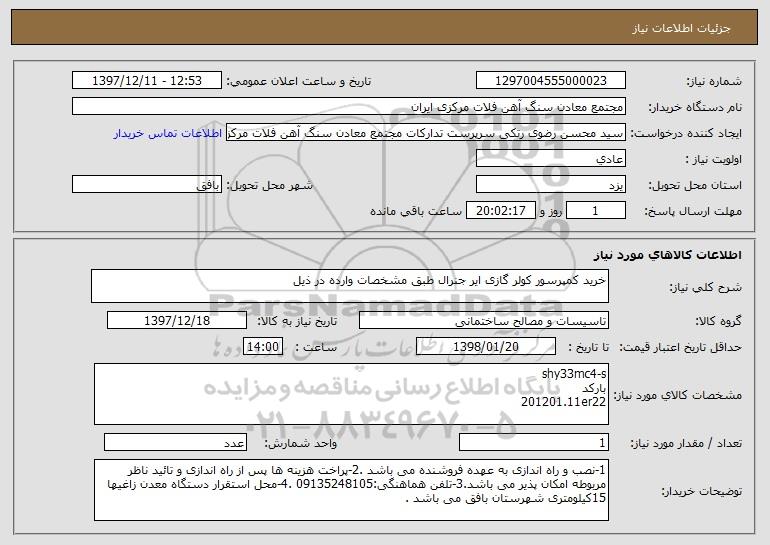Click the label مهلت ارسال پاسخ
Viewport: 770px width, 545px height.
[693, 212]
